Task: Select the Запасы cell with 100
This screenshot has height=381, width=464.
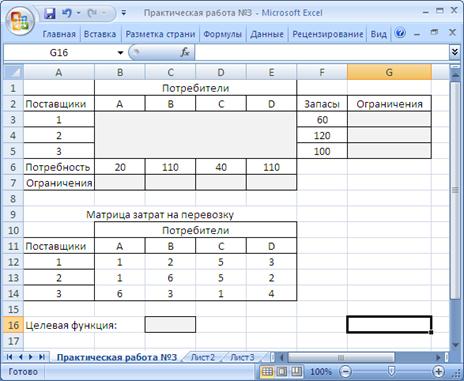Action: coord(322,151)
